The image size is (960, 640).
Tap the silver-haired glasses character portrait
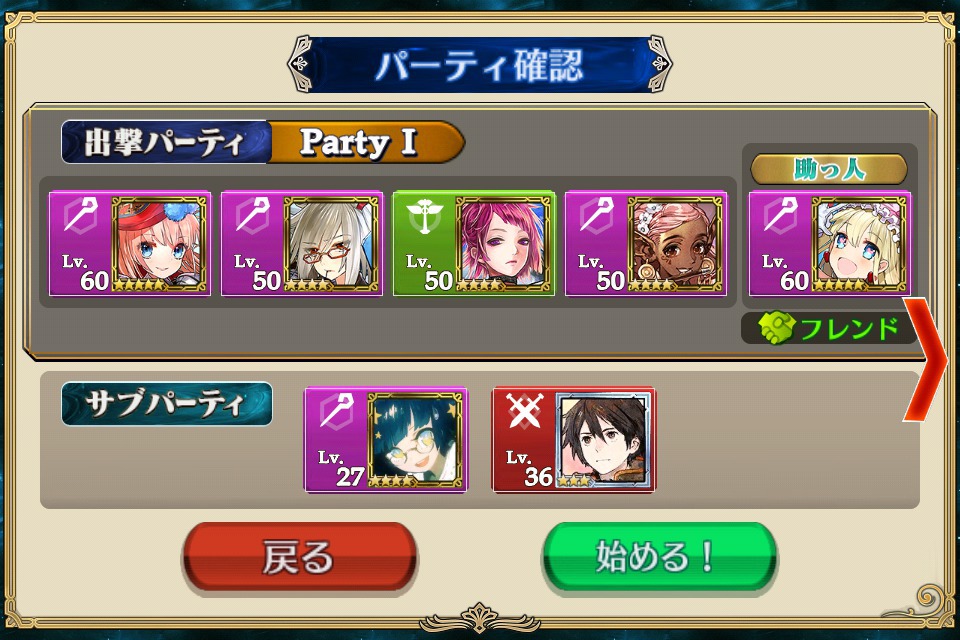331,243
